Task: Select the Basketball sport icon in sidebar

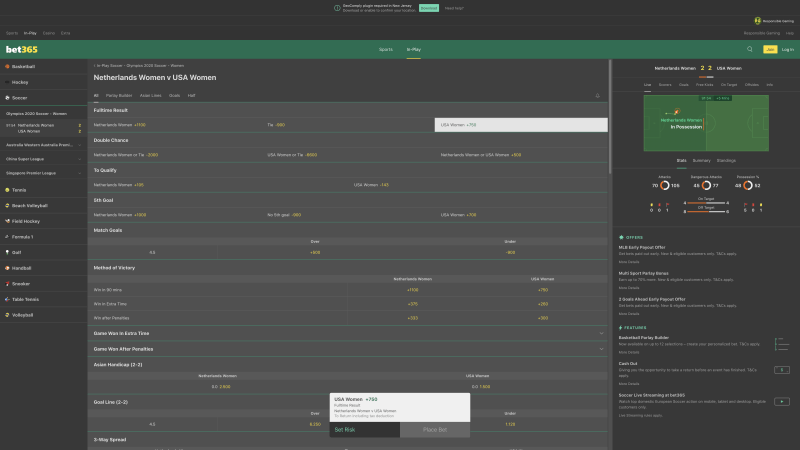Action: 8,66
